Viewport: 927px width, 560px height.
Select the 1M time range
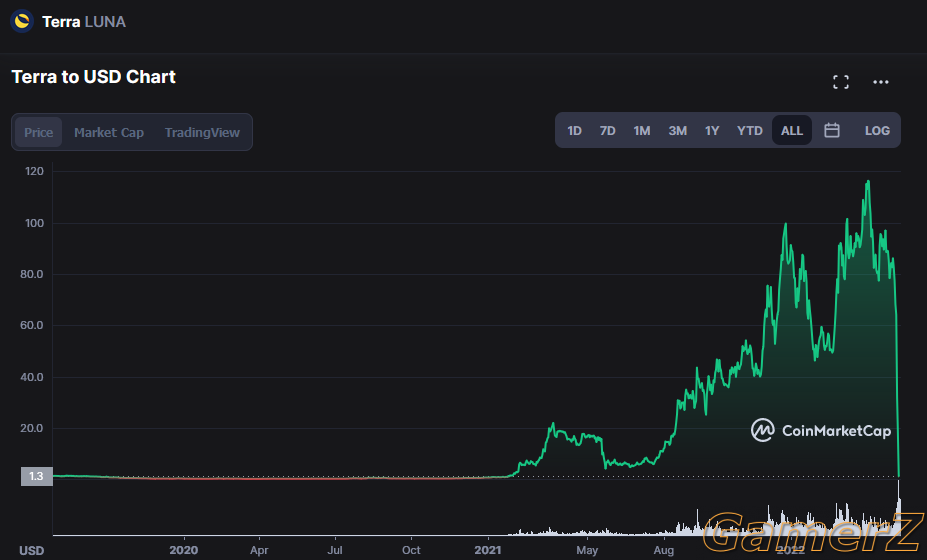coord(642,131)
